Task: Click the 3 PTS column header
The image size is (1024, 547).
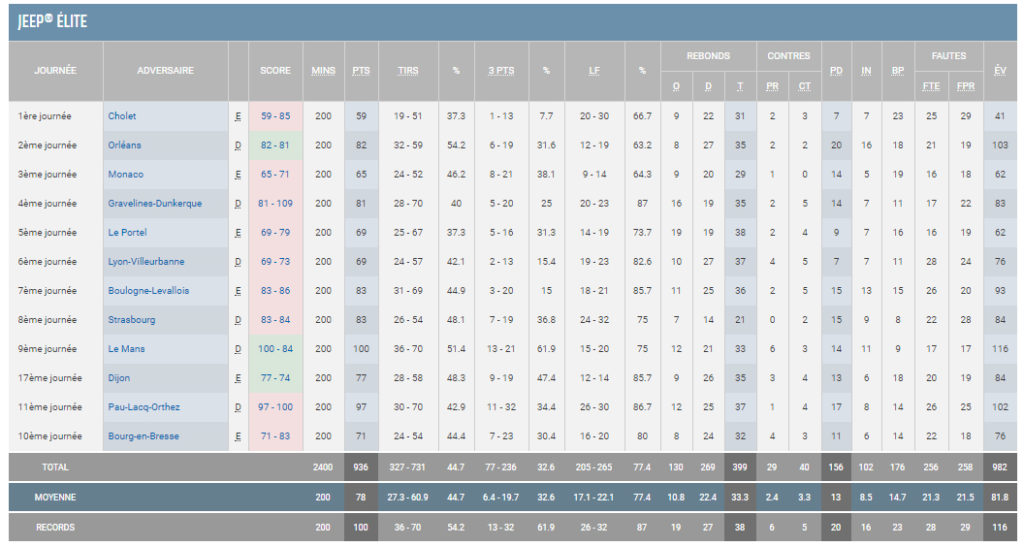Action: (x=502, y=70)
